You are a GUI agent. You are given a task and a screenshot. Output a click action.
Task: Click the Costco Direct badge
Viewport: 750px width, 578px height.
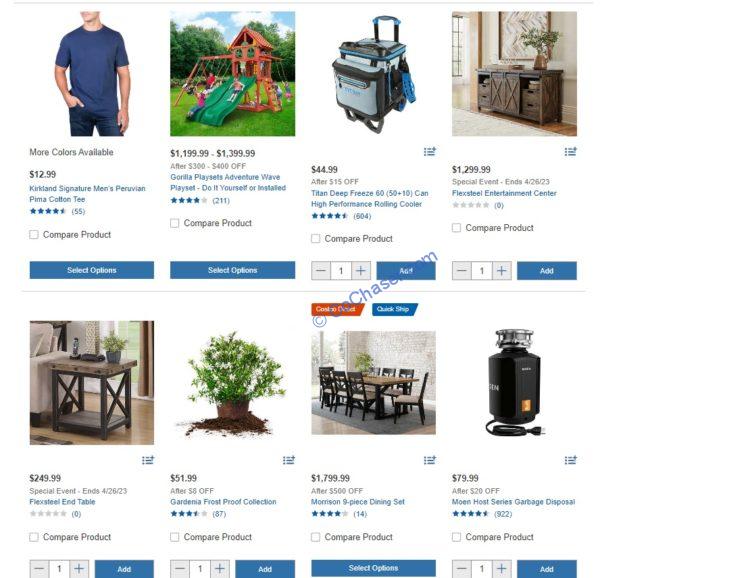click(337, 309)
